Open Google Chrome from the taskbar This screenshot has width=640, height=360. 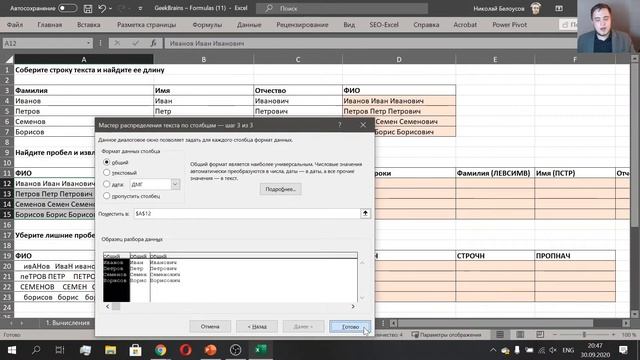pos(160,350)
